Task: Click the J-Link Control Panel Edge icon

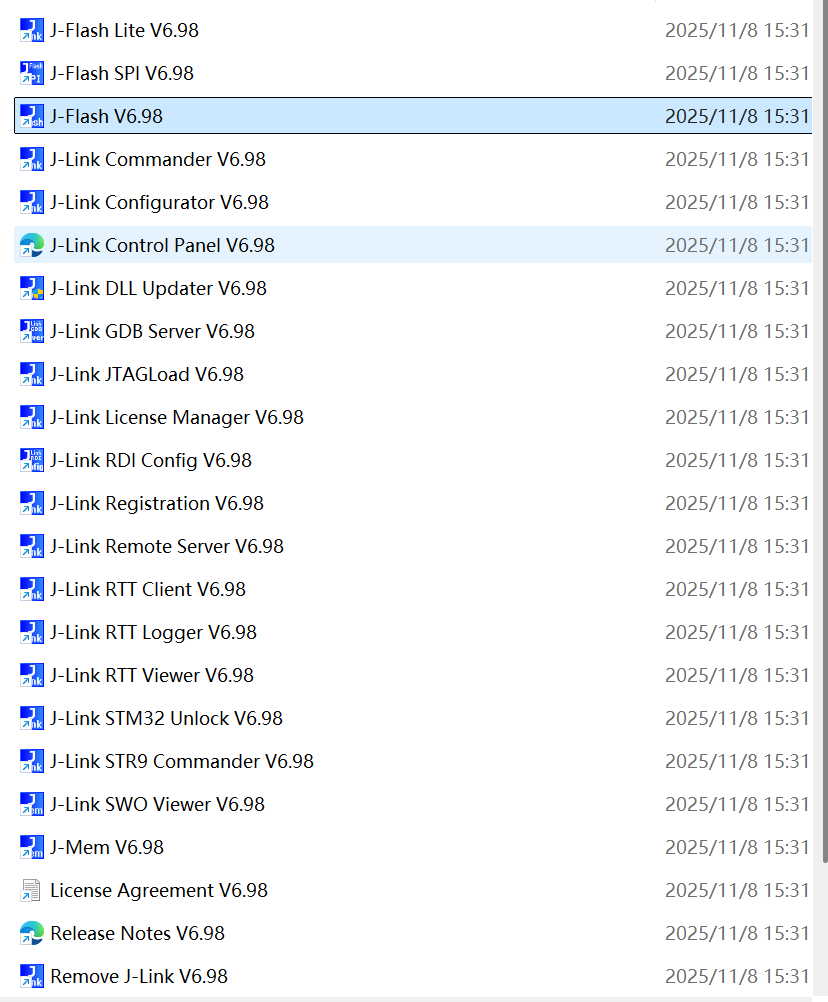Action: pyautogui.click(x=32, y=245)
